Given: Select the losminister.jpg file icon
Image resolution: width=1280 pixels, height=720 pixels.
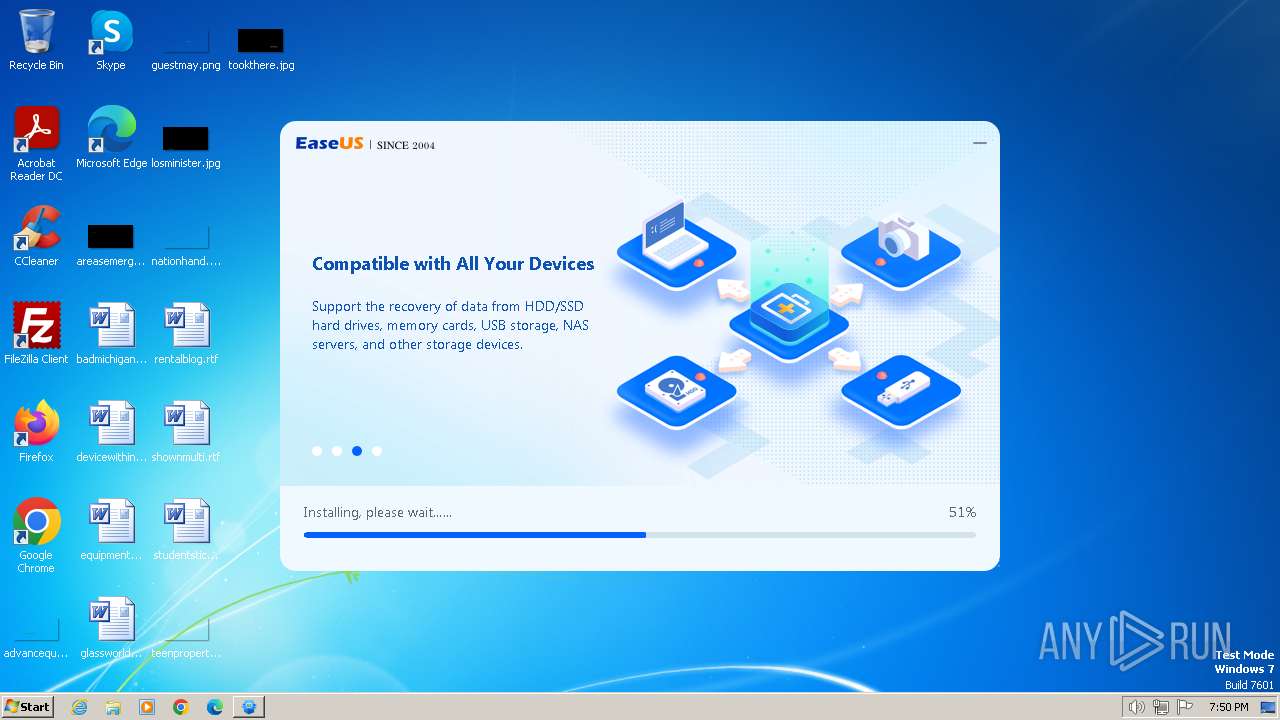Looking at the screenshot, I should (x=186, y=146).
